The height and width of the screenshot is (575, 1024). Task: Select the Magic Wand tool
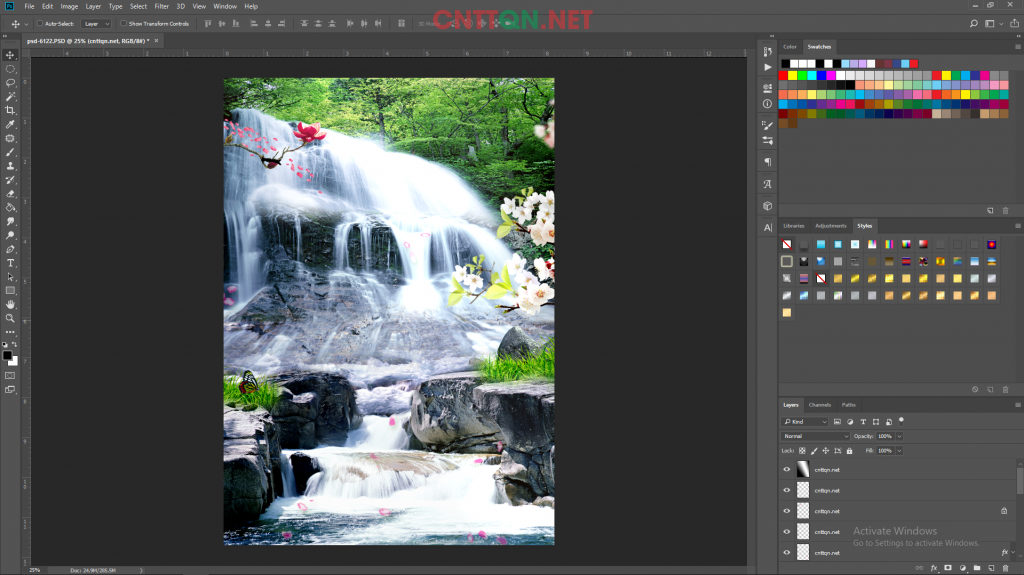coord(10,97)
